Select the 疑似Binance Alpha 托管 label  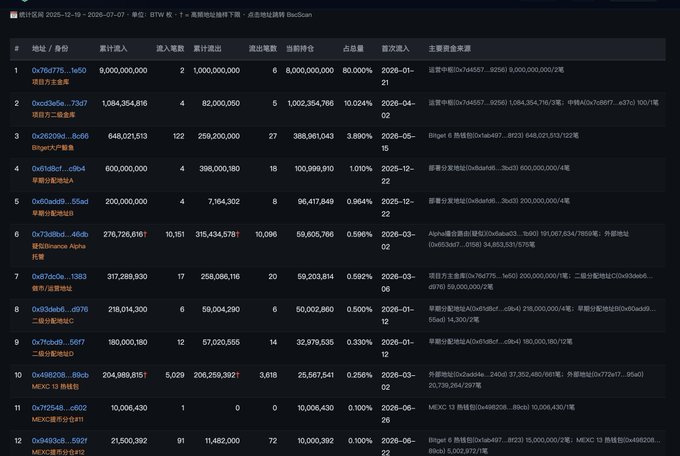coord(59,251)
